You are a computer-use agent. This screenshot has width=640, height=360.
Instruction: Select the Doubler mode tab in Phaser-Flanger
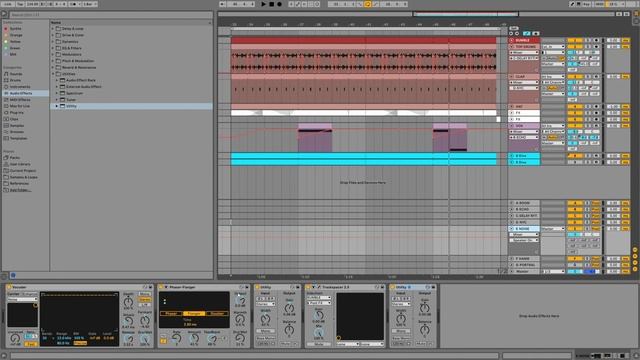click(x=217, y=313)
